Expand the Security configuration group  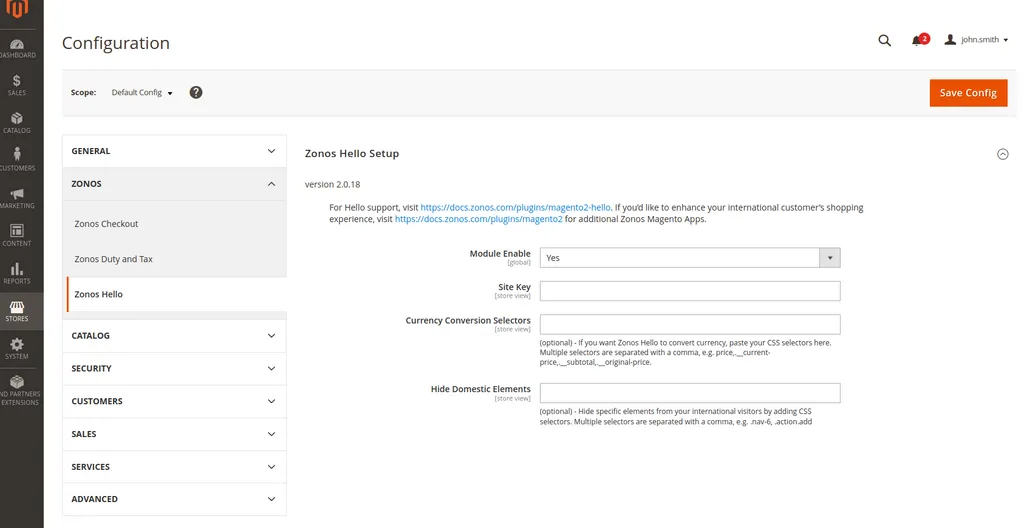point(174,369)
